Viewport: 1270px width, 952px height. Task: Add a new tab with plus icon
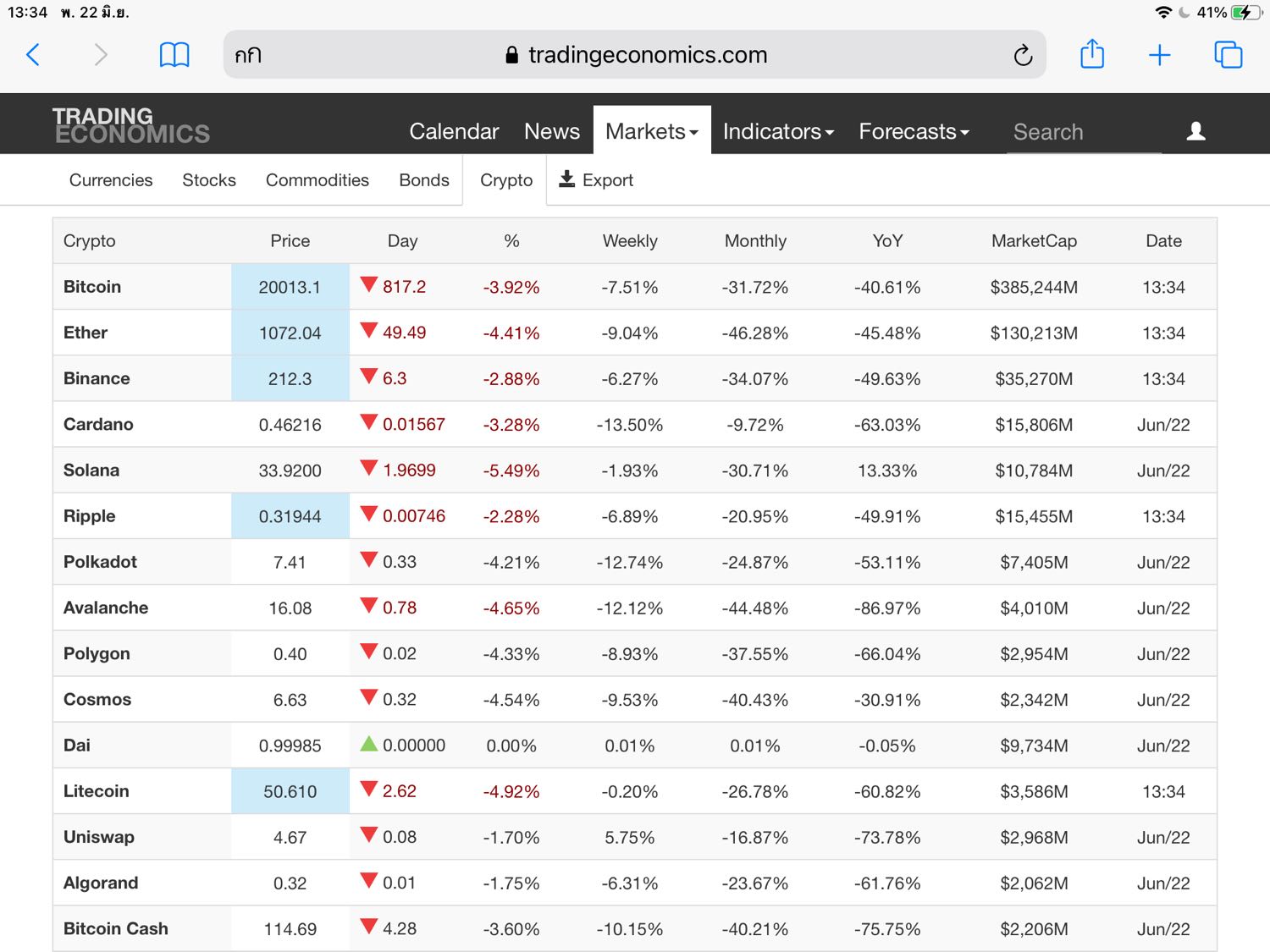click(1159, 55)
